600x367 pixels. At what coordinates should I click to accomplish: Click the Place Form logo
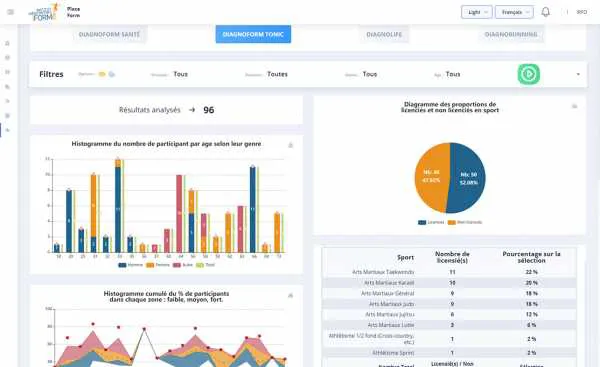point(44,12)
